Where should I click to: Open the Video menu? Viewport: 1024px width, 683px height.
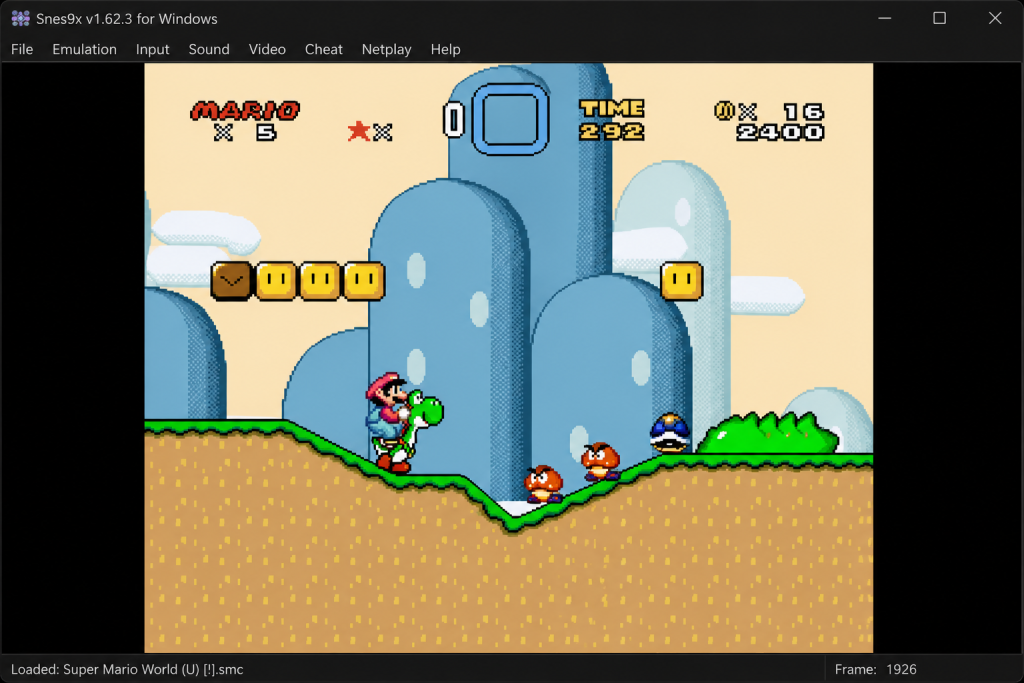click(267, 50)
